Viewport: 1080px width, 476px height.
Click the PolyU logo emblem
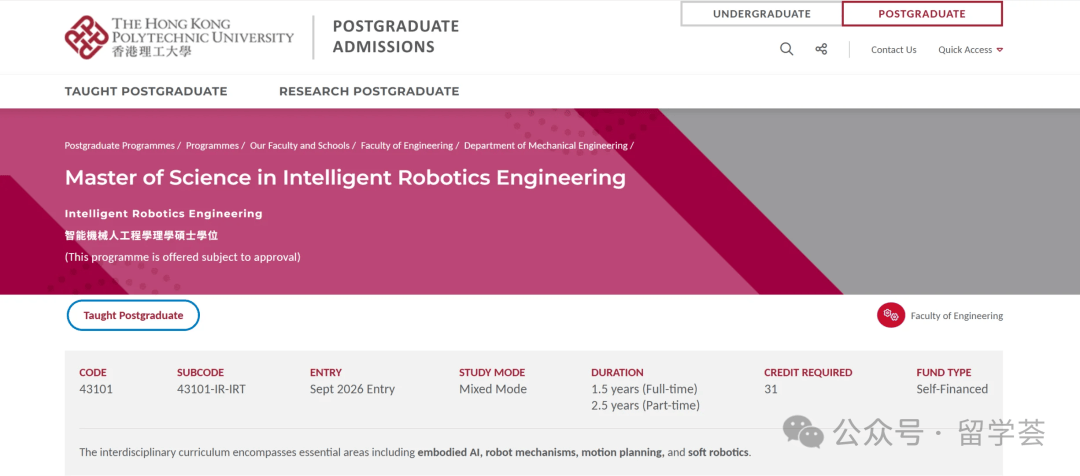[x=87, y=37]
